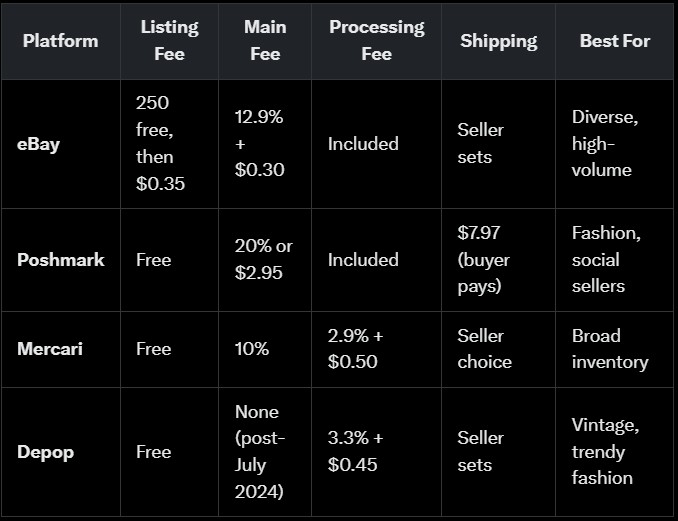Click Mercari's 2.9% + $0.50 processing cell
This screenshot has width=678, height=521.
355,349
